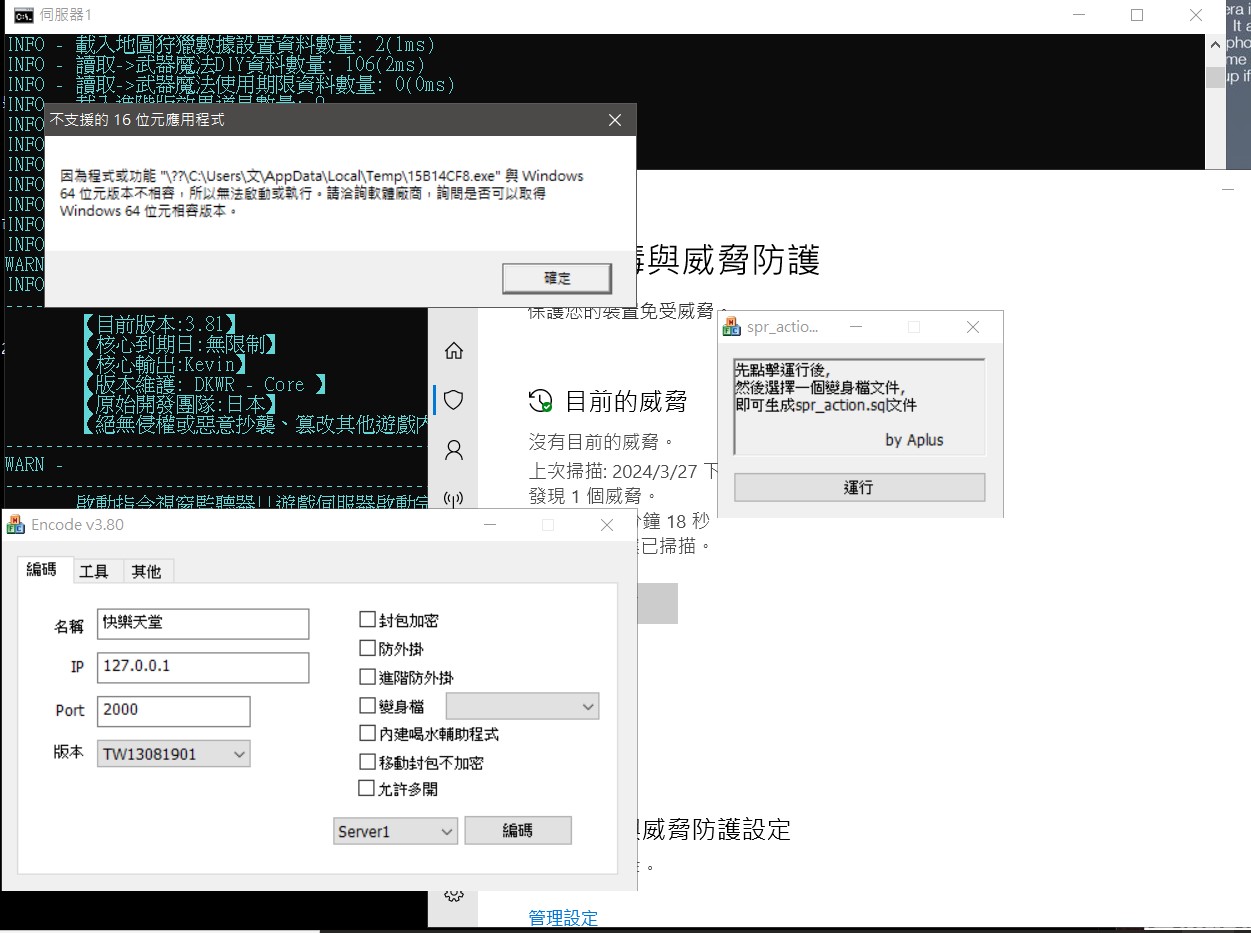1251x933 pixels.
Task: Open the account person icon in Windows Security sidebar
Action: (x=454, y=450)
